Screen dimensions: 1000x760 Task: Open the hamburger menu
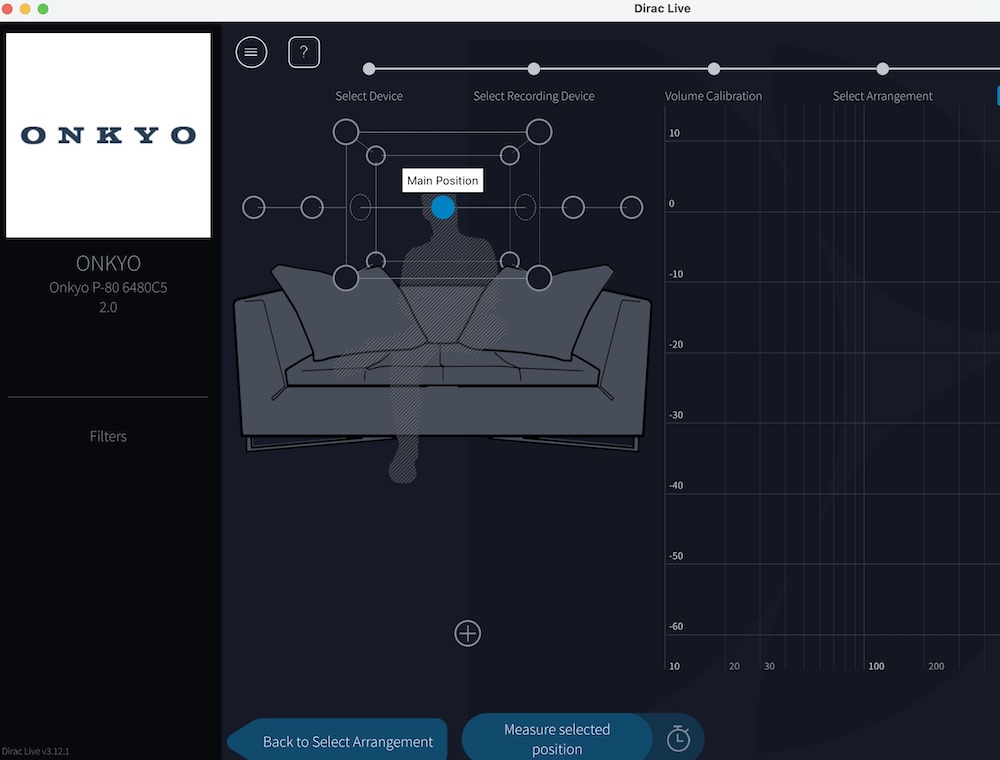[251, 52]
